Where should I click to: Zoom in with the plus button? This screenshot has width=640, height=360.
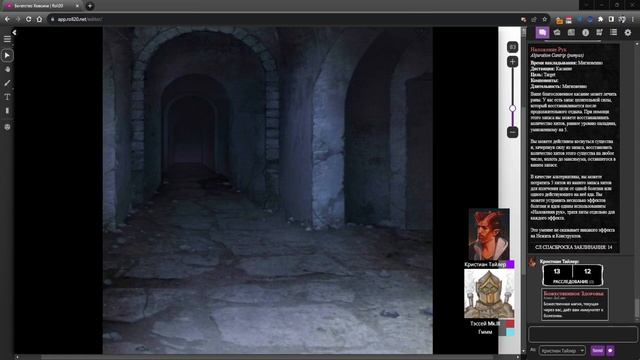[513, 62]
